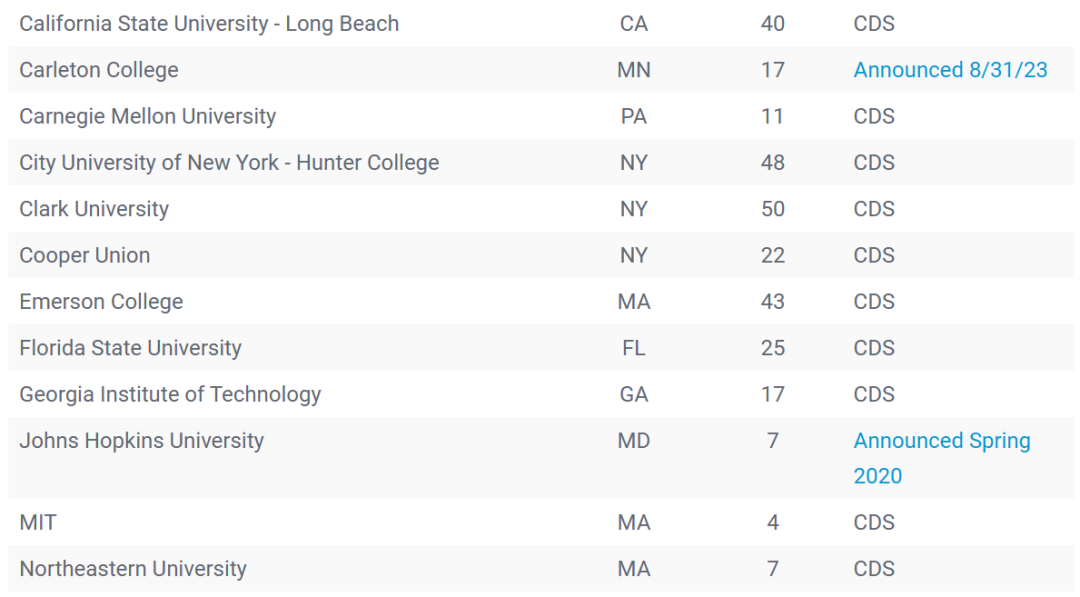Open the Announced Spring 2020 link
Screen dimensions: 1080x597
[942, 458]
